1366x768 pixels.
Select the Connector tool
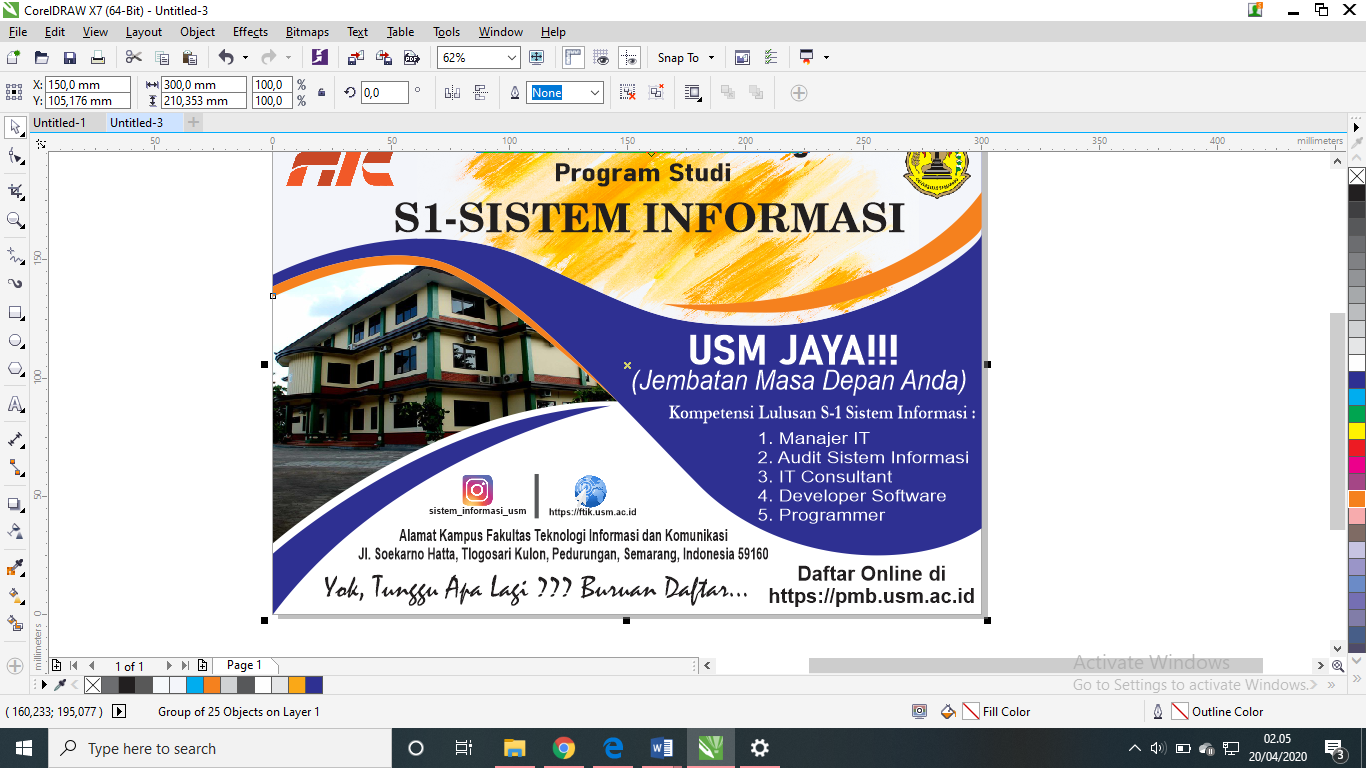(x=15, y=467)
